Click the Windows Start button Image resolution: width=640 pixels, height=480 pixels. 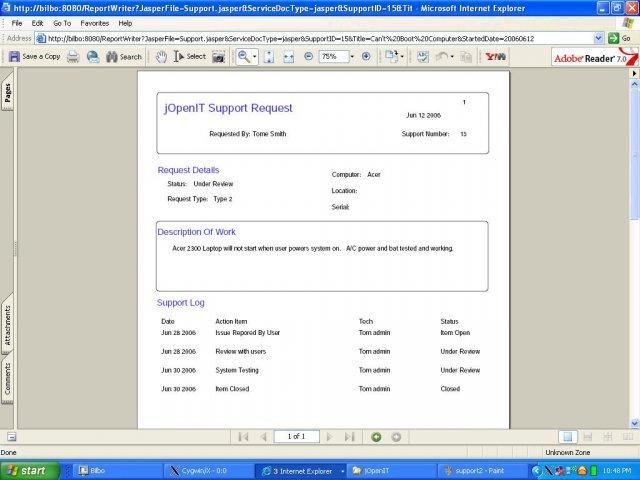click(29, 471)
